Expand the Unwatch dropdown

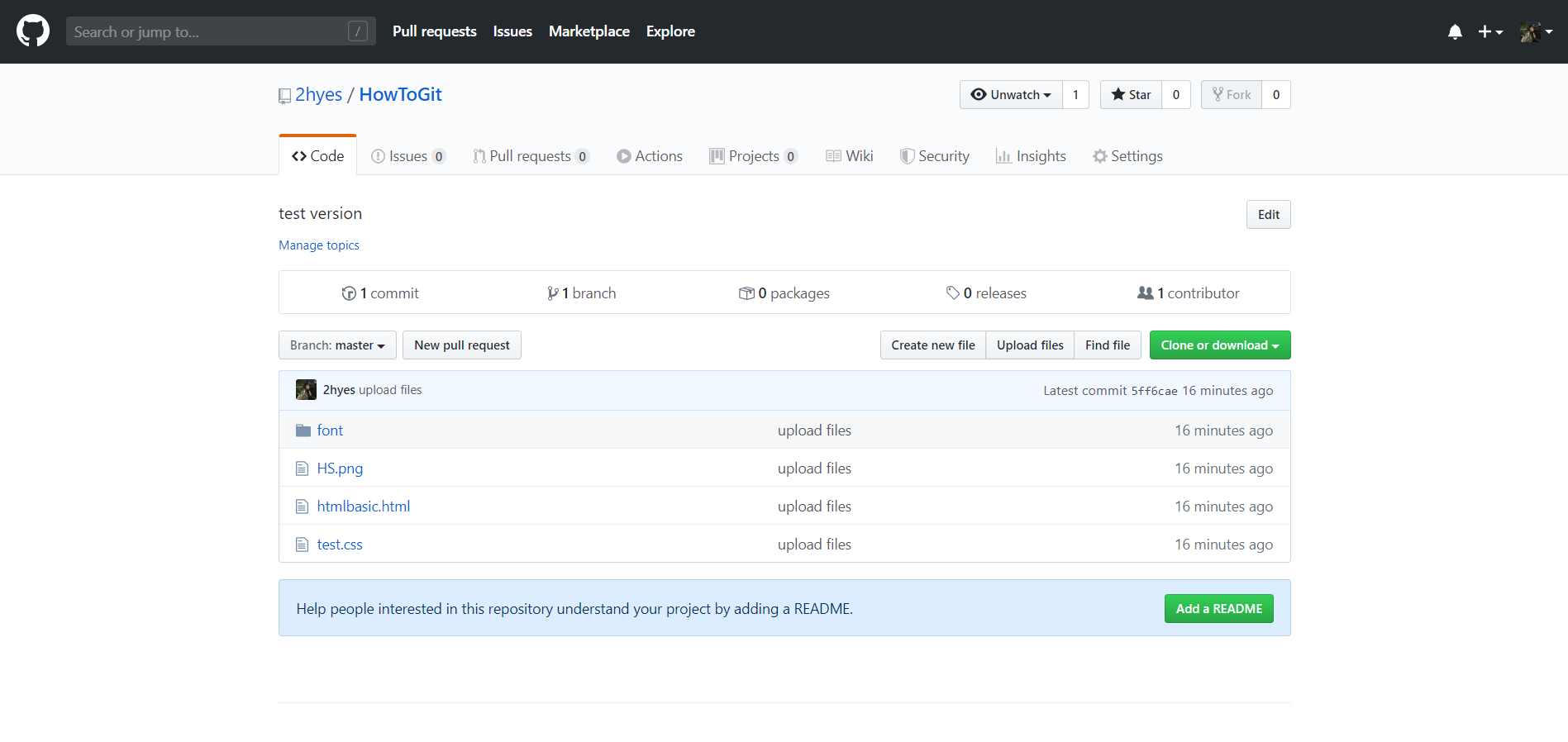[1011, 94]
